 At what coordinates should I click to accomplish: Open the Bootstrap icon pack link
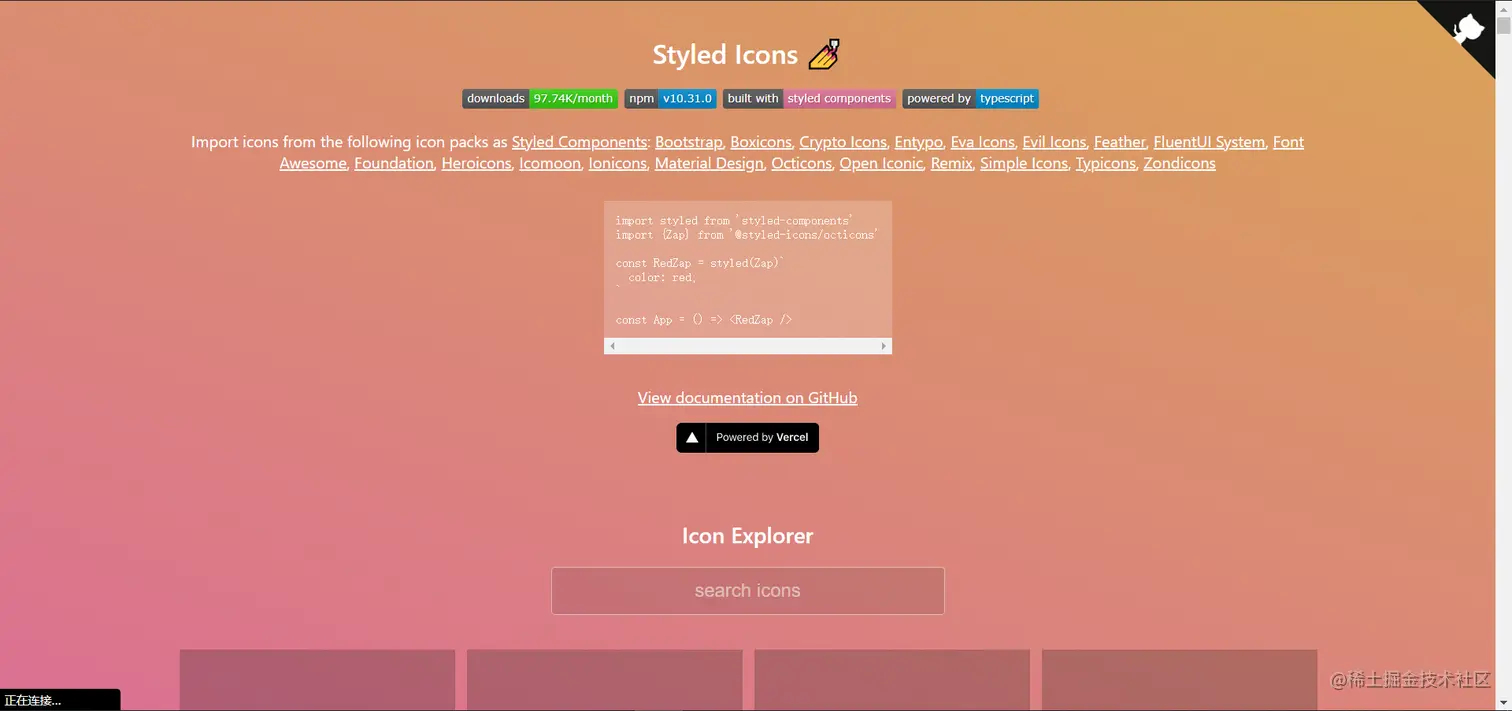pos(688,142)
